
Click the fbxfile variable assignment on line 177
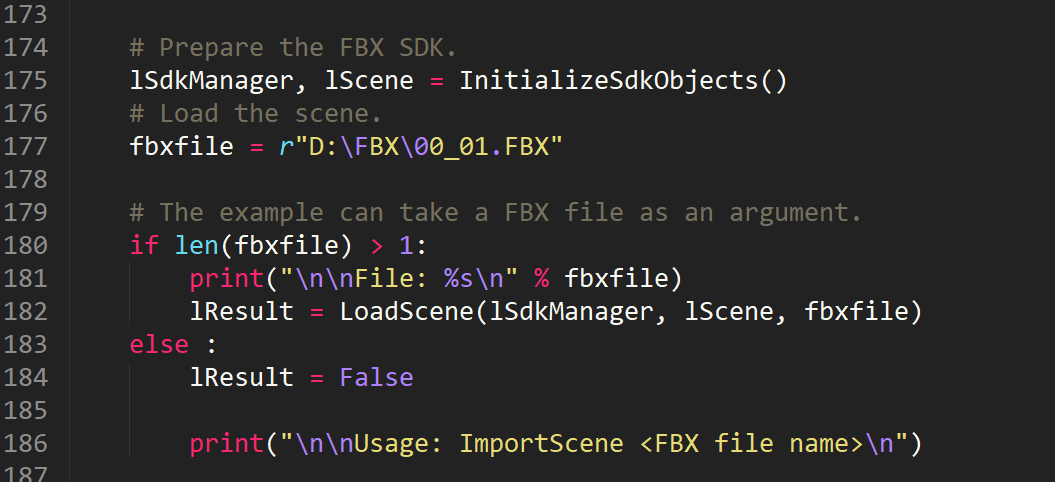(182, 147)
